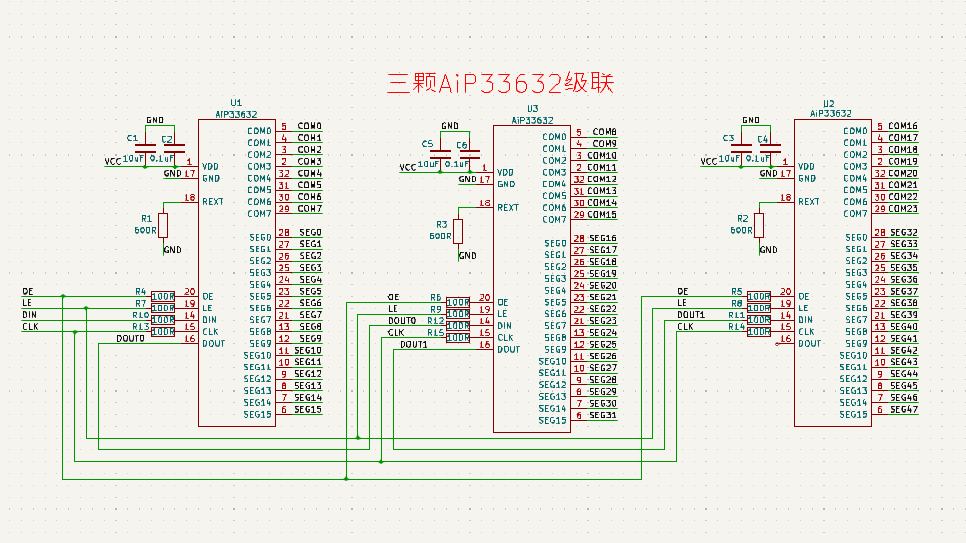The width and height of the screenshot is (966, 543).
Task: Select the DOUT0 label left of U1
Action: (x=130, y=339)
